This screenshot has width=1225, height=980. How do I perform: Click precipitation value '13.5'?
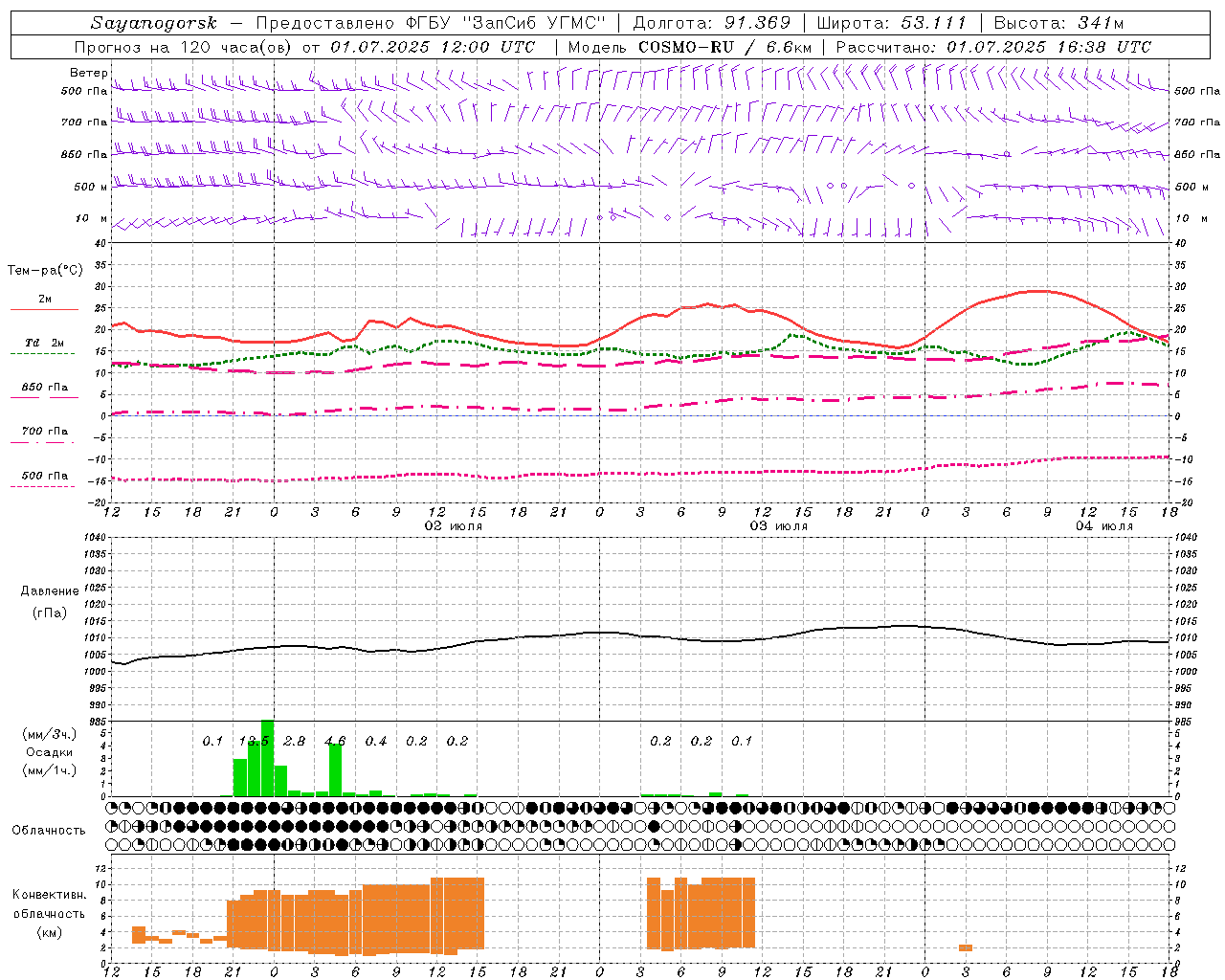point(254,741)
